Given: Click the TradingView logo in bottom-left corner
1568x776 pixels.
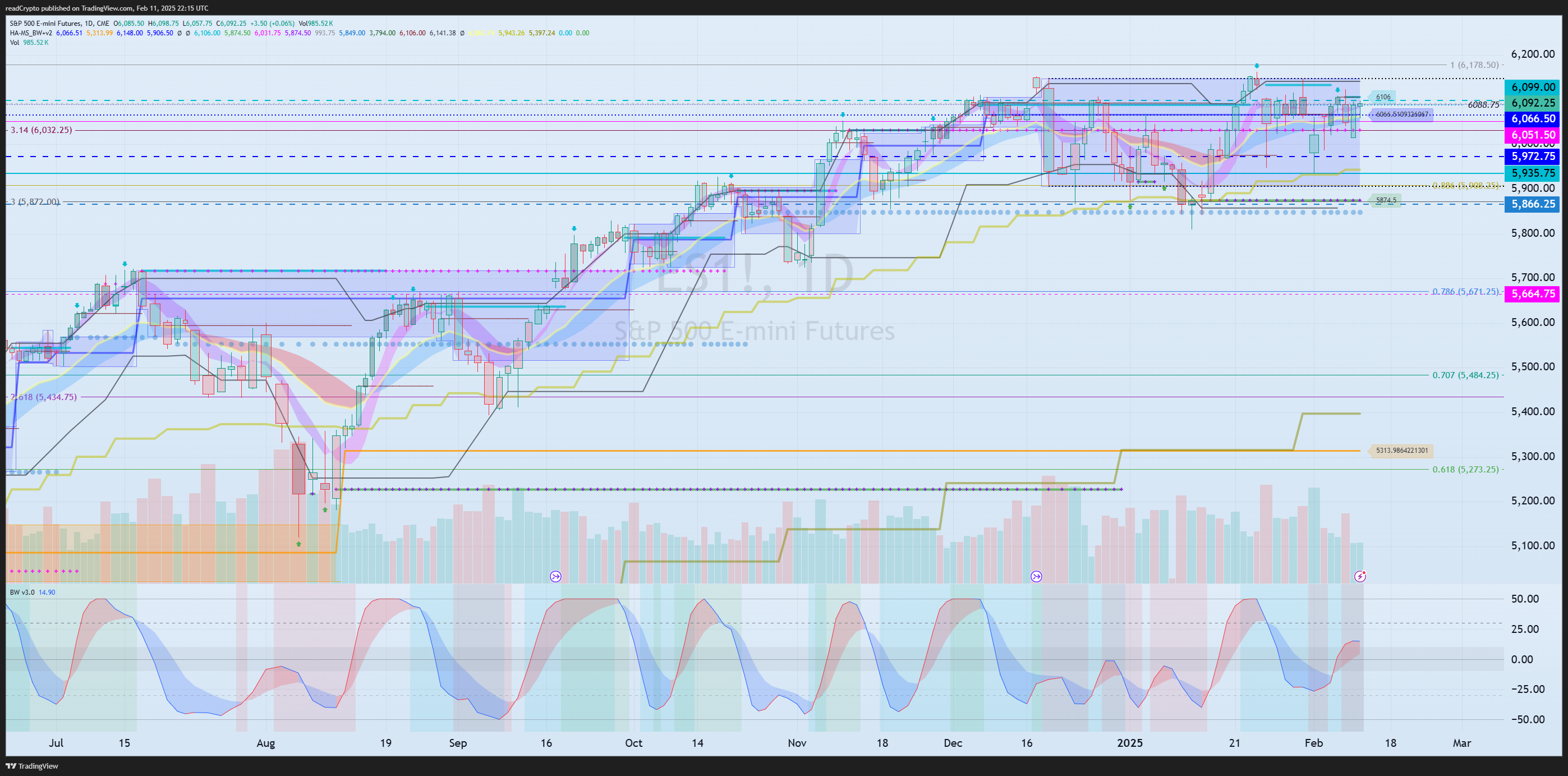Looking at the screenshot, I should 31,766.
